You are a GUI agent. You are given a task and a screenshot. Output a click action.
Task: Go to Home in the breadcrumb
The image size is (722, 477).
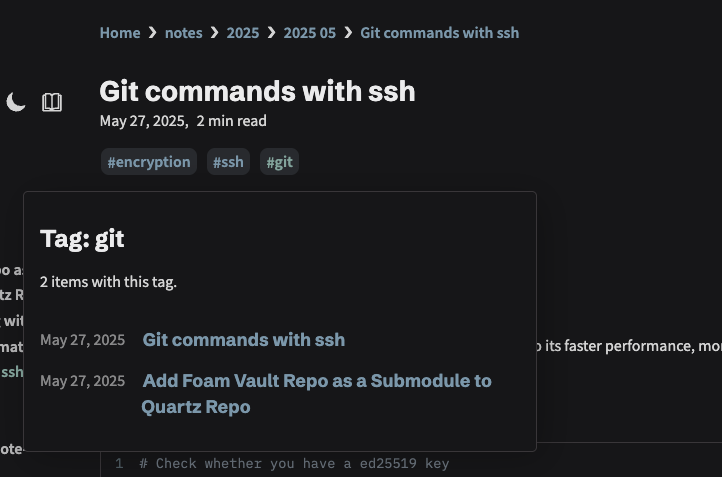click(x=120, y=33)
